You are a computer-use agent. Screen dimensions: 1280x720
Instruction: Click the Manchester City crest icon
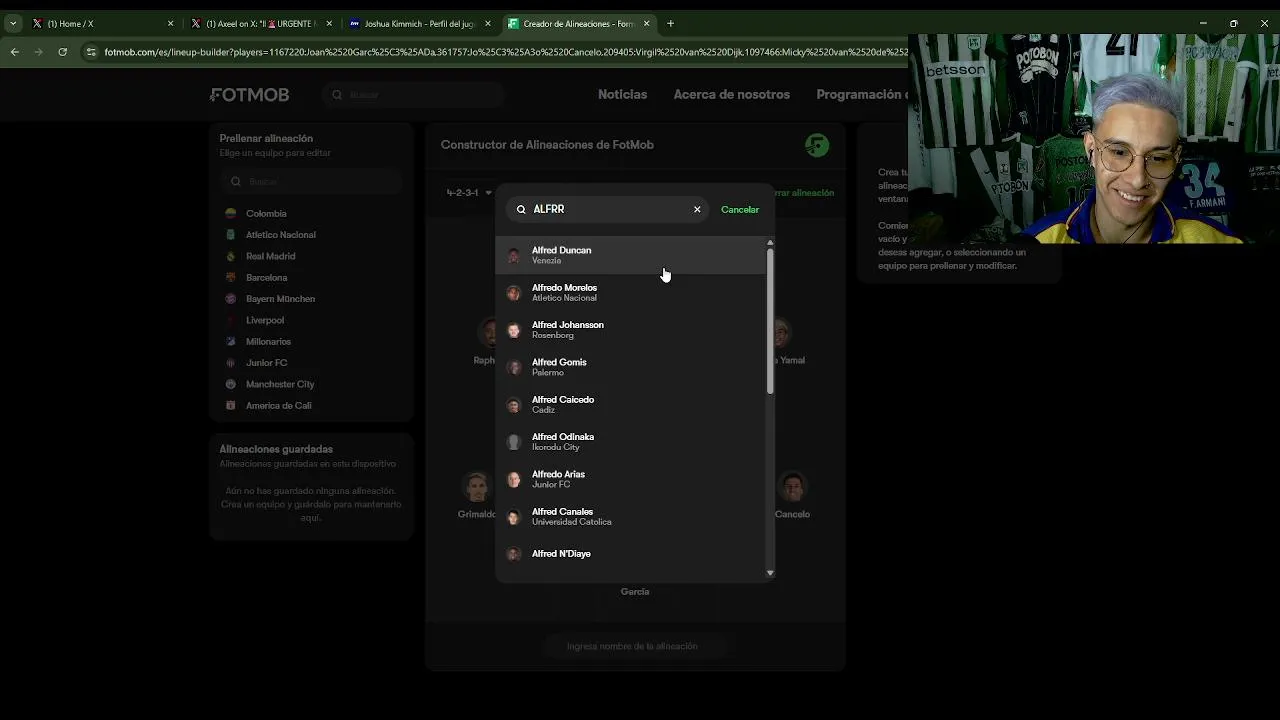tap(231, 384)
